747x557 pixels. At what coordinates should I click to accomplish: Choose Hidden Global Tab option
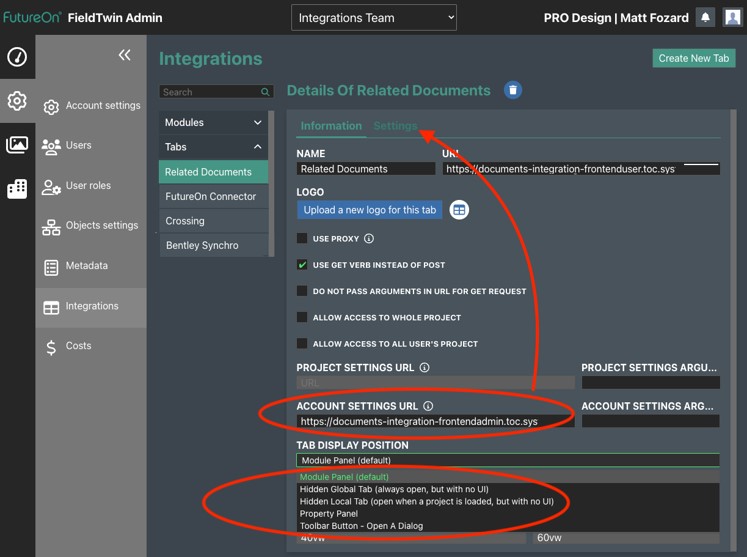pyautogui.click(x=508, y=489)
